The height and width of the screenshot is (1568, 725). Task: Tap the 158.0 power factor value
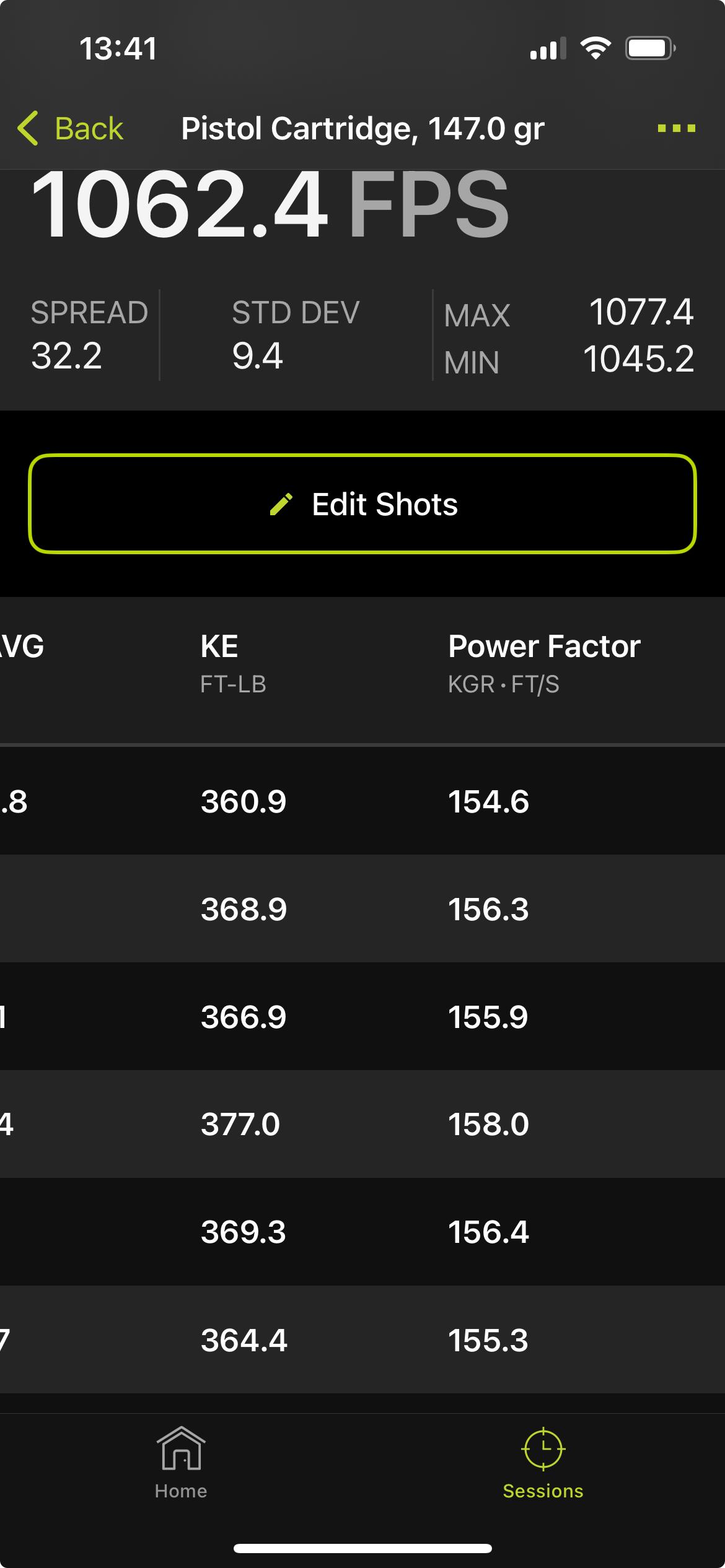point(488,1124)
